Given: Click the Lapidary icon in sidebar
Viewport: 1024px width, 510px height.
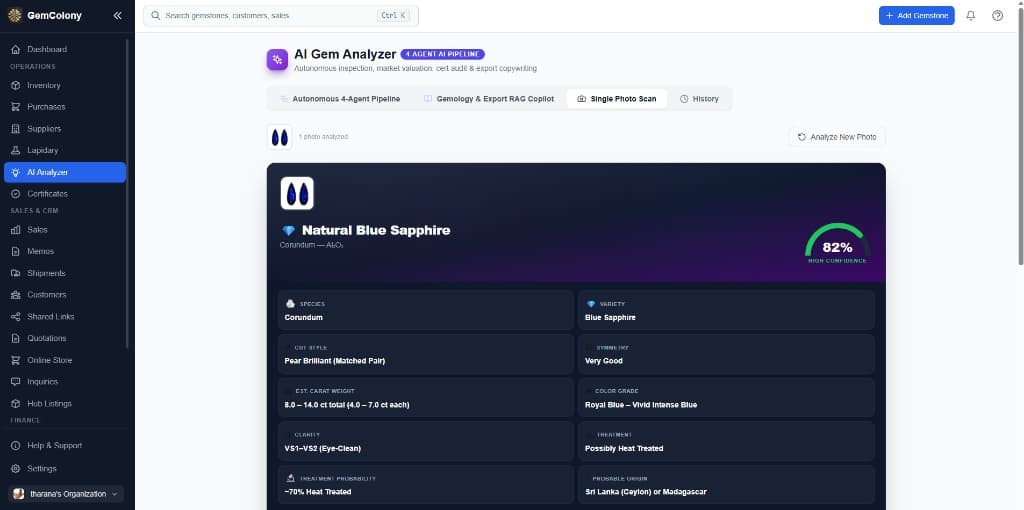Looking at the screenshot, I should 16,150.
